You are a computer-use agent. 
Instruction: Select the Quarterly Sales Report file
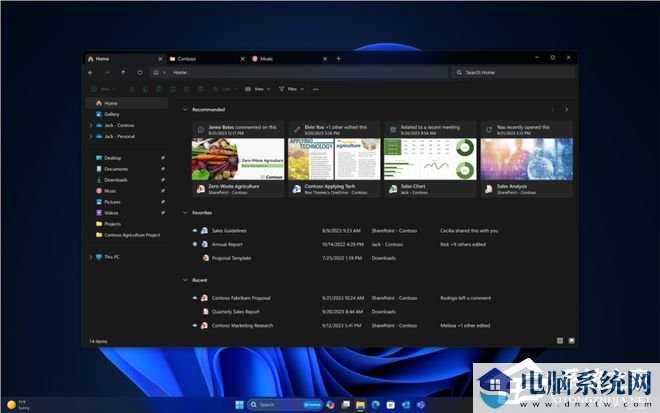pyautogui.click(x=236, y=312)
